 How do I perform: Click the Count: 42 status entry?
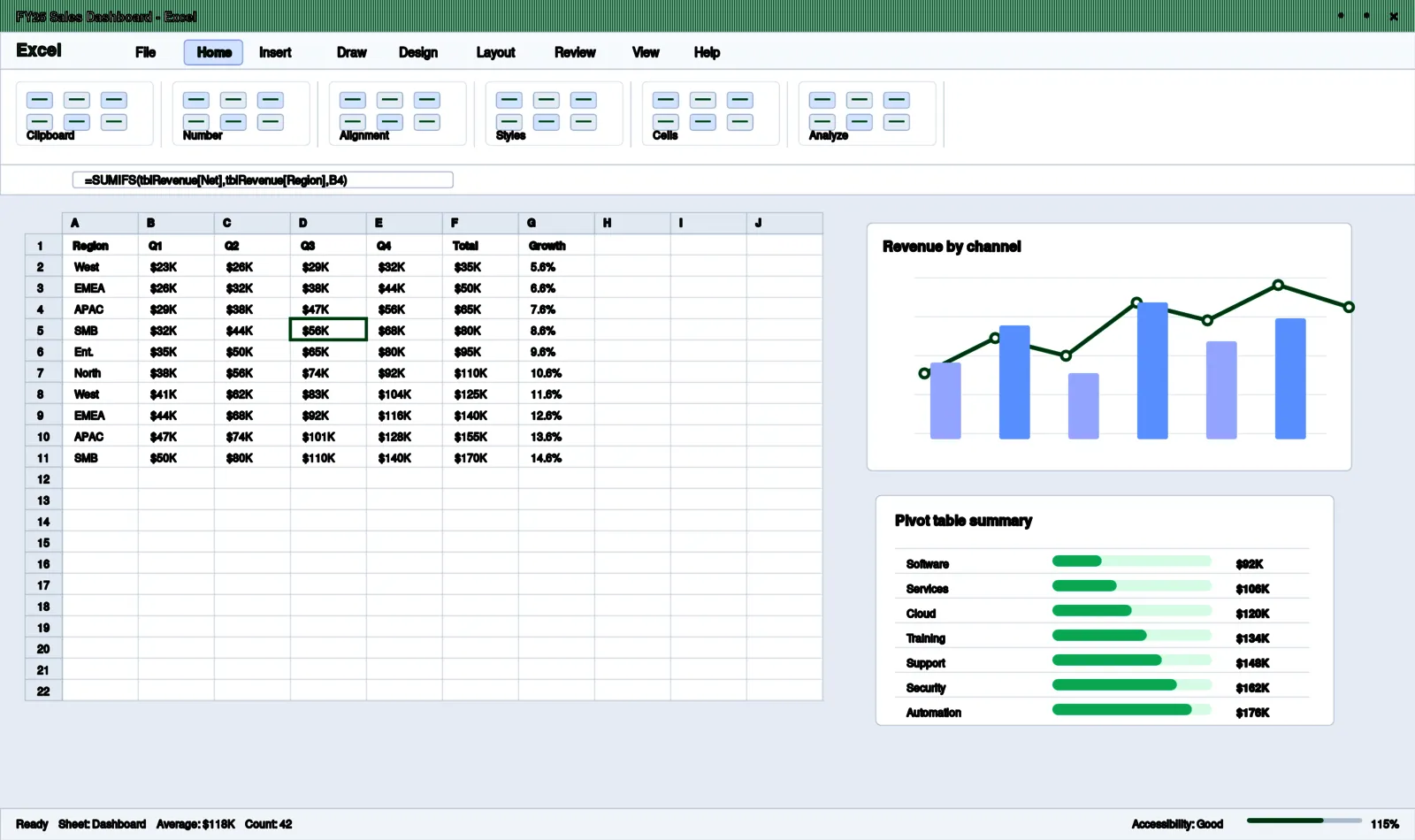[x=268, y=824]
